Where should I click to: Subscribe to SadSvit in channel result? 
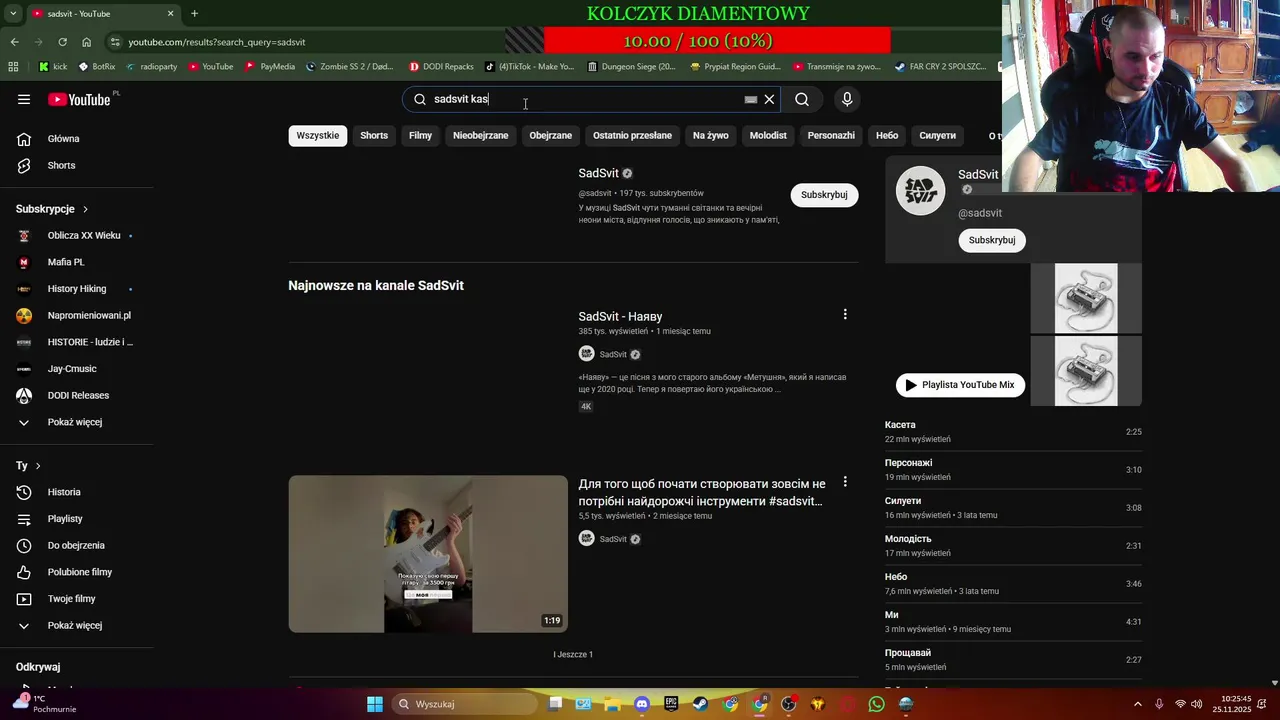point(824,195)
